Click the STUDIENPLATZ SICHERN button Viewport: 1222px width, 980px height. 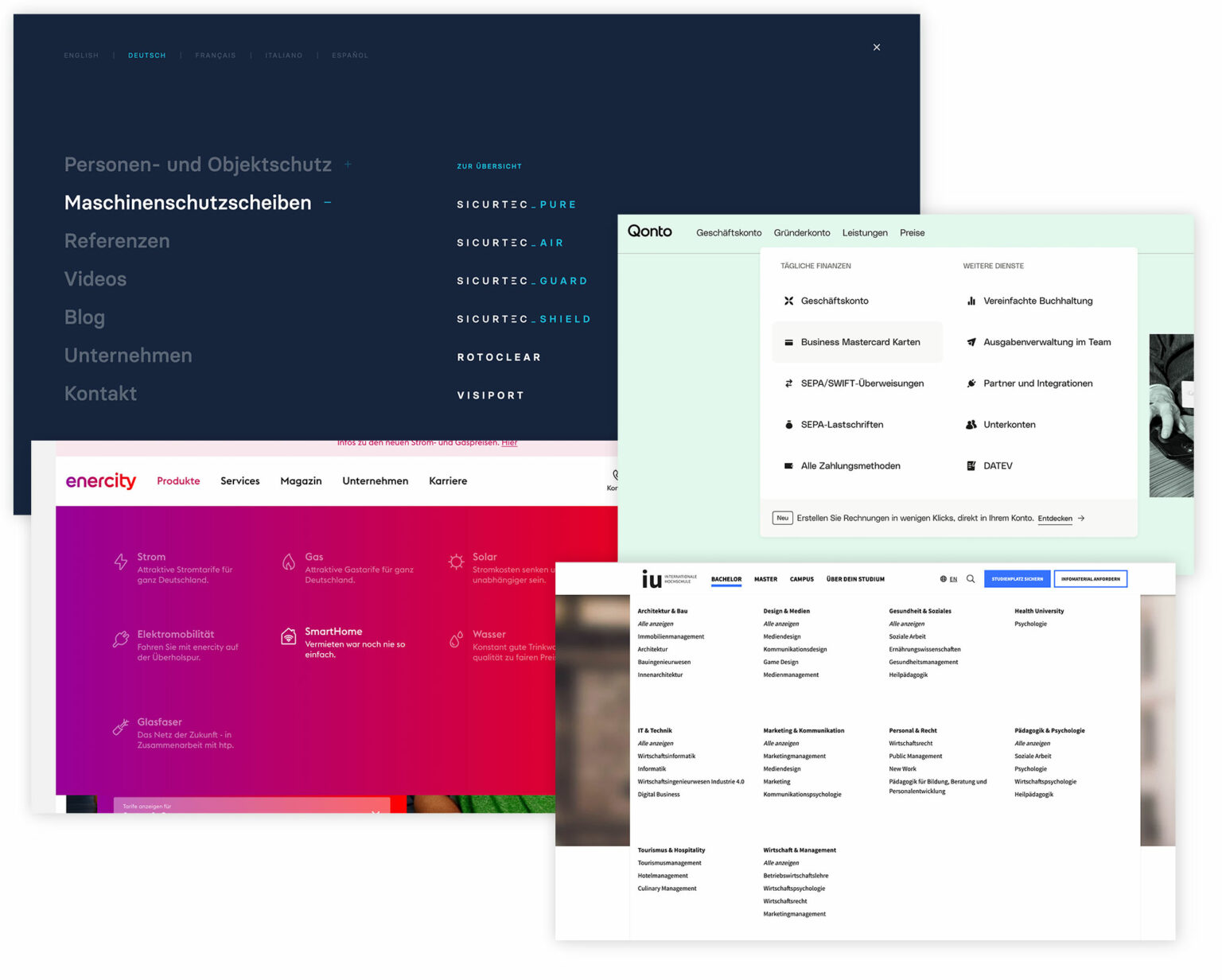[1017, 579]
